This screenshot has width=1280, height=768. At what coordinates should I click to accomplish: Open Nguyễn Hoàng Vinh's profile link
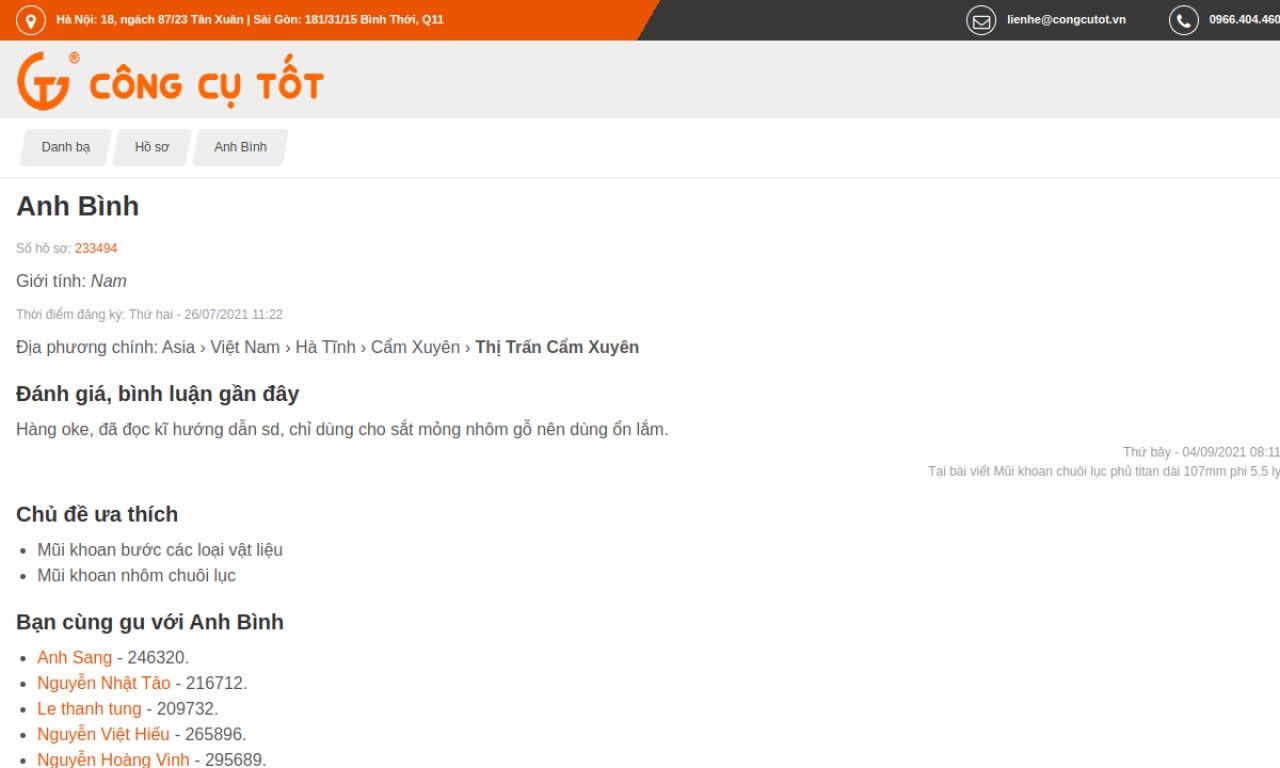click(113, 759)
